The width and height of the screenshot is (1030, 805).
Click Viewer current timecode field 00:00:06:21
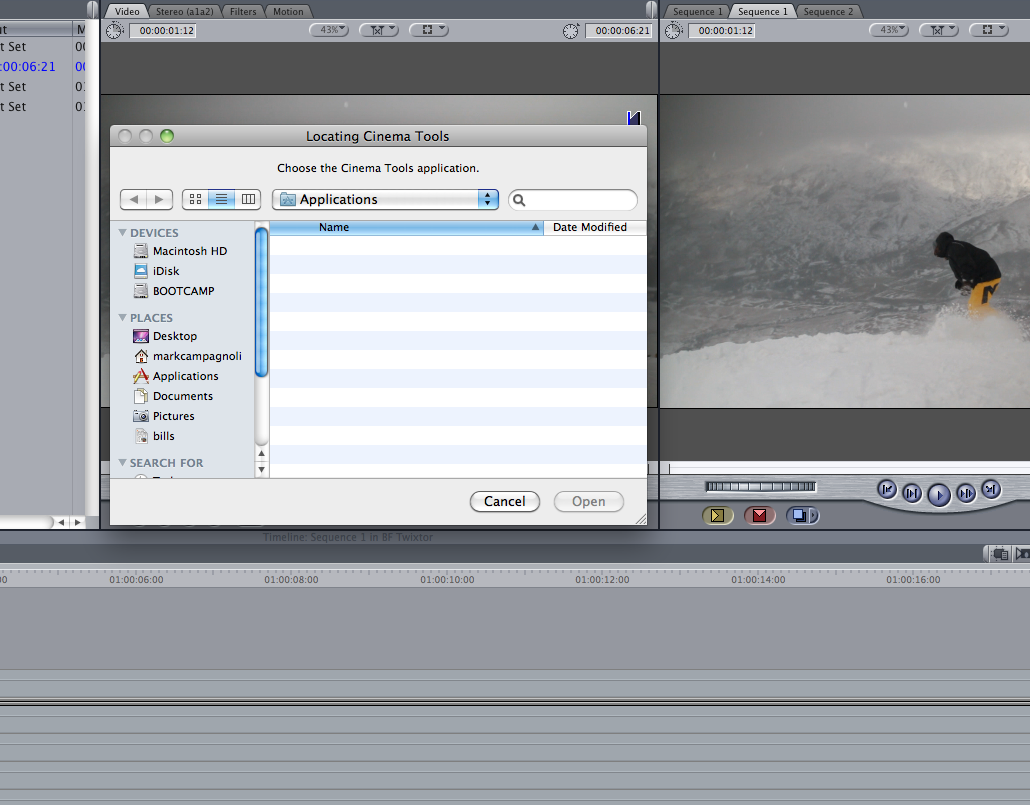pos(619,30)
